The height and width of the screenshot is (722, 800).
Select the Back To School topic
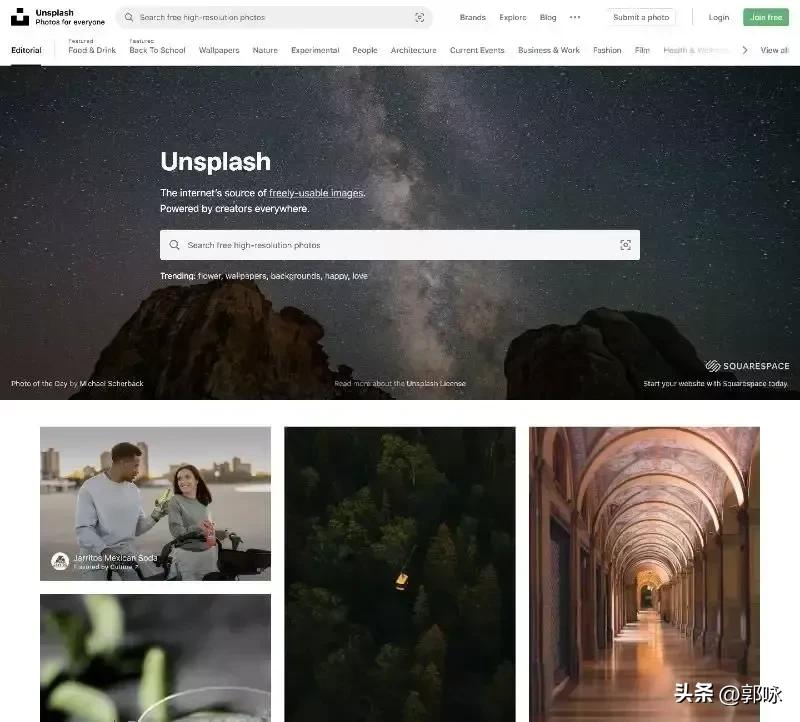point(158,50)
